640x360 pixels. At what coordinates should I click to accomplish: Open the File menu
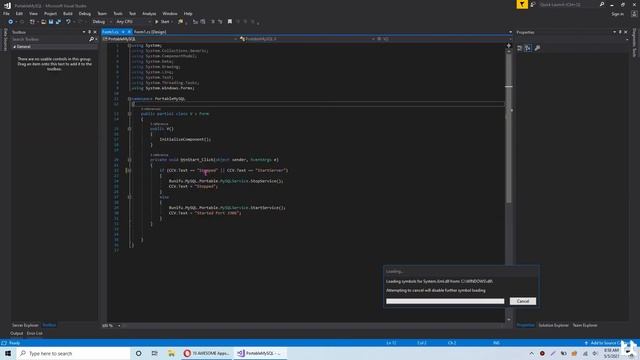point(6,13)
